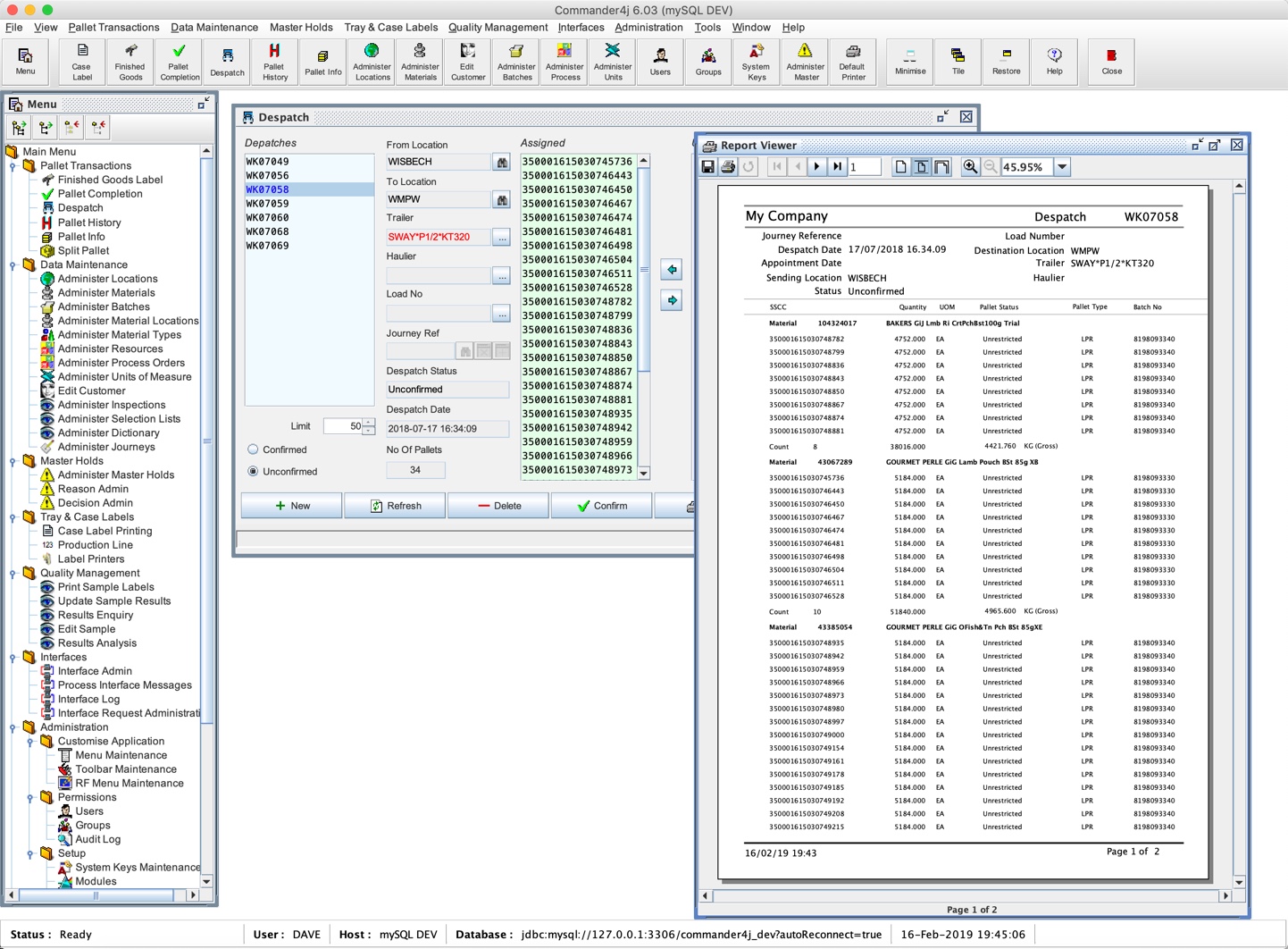The height and width of the screenshot is (949, 1288).
Task: Click the zoom in magnifier icon
Action: 970,167
